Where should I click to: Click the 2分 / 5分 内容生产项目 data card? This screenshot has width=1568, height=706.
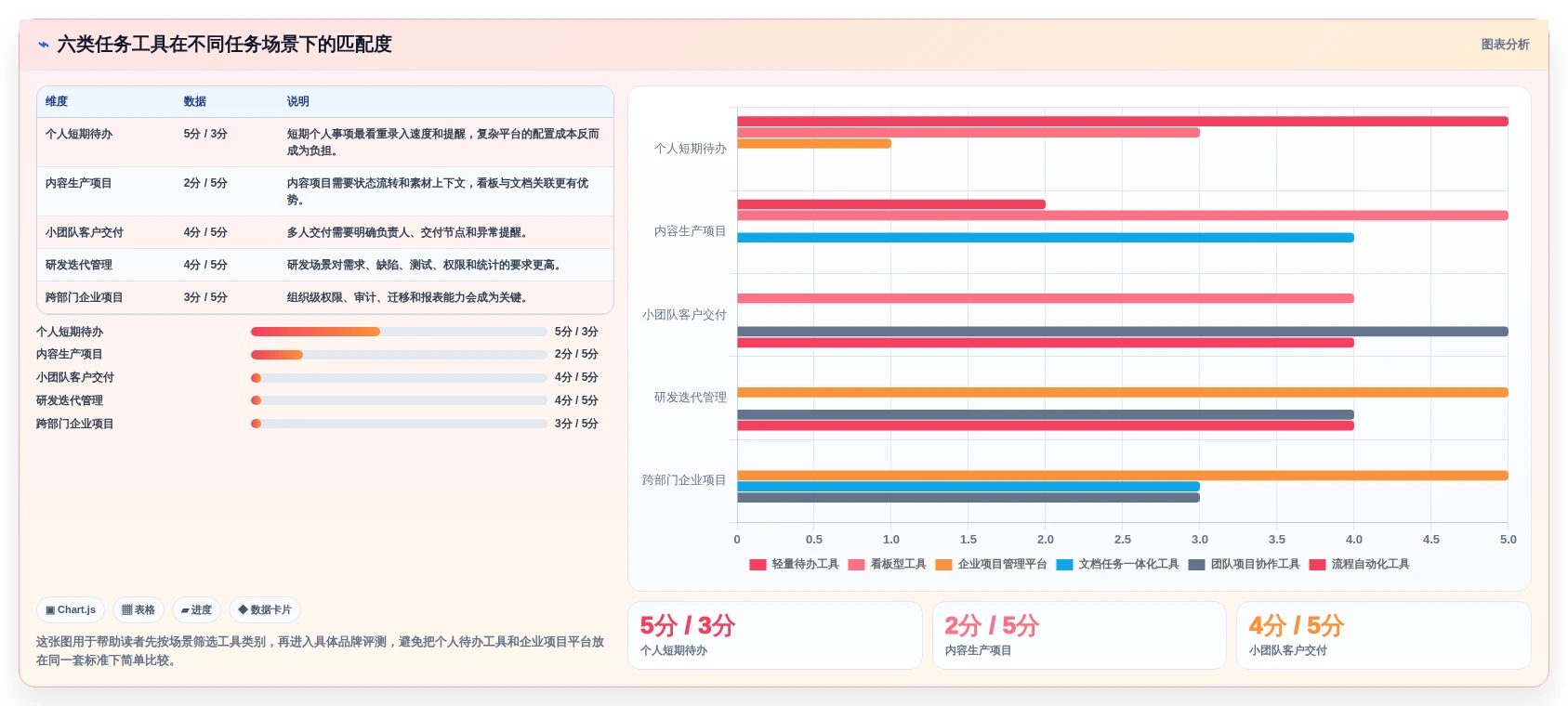[1079, 635]
